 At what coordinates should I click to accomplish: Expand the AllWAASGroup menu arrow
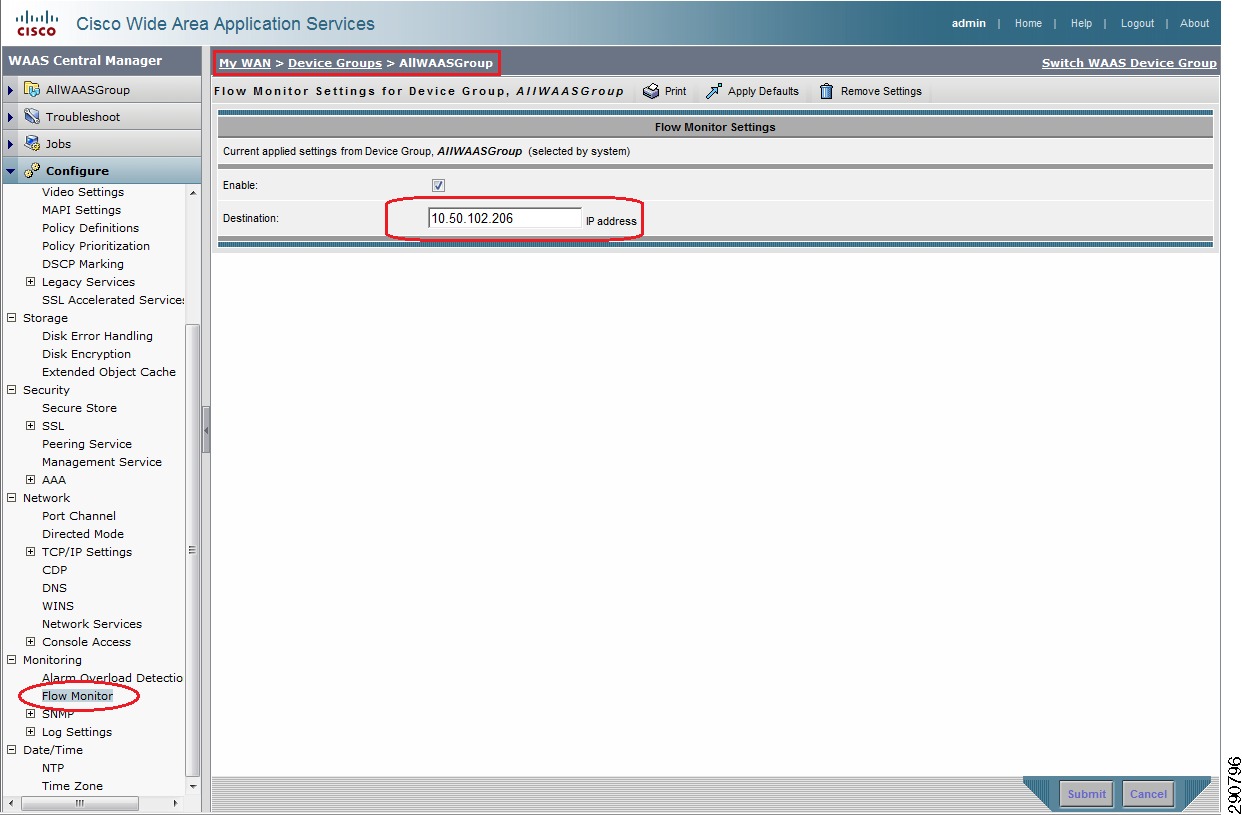11,90
